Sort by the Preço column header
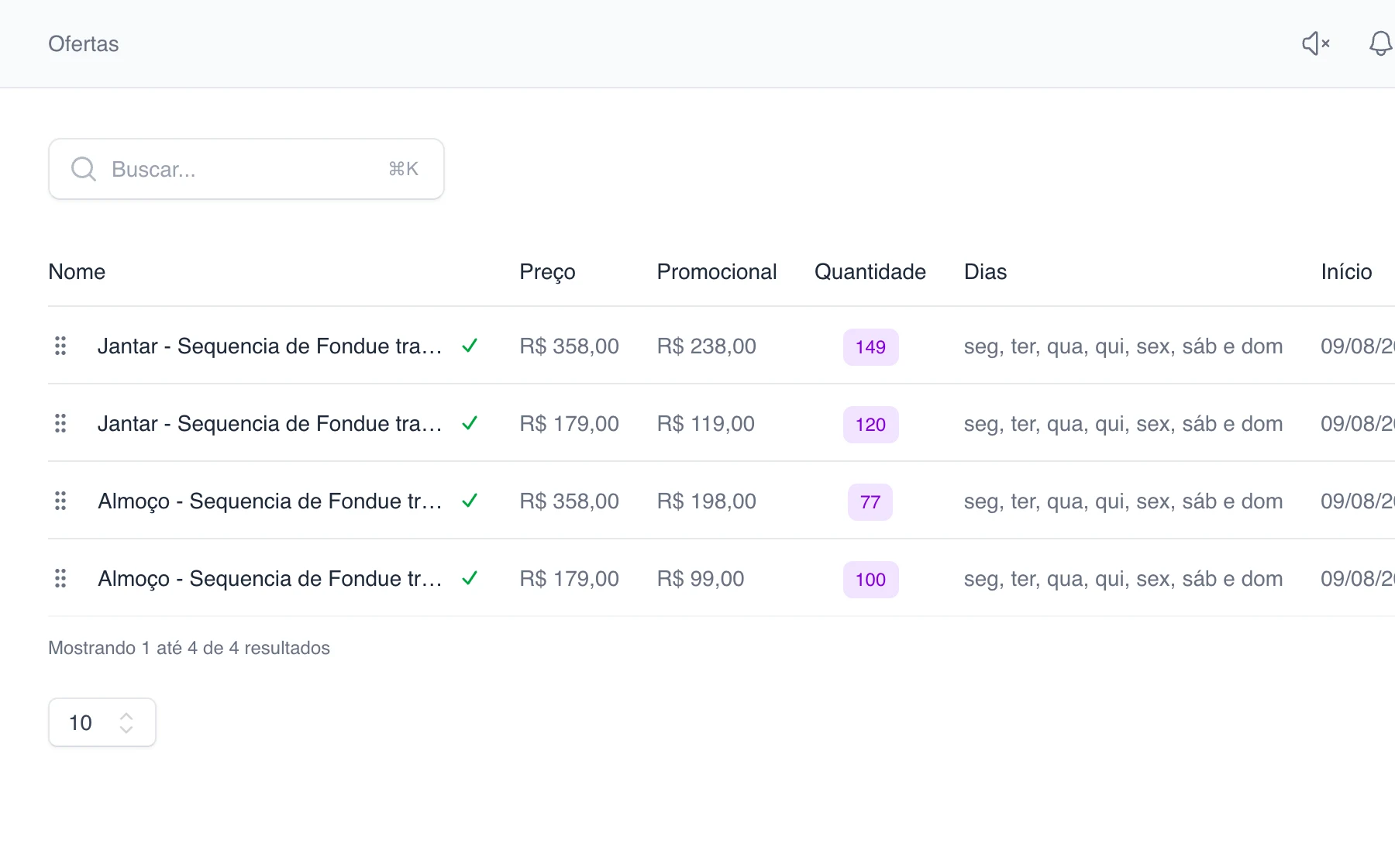Screen dimensions: 1395x868 click(x=547, y=272)
